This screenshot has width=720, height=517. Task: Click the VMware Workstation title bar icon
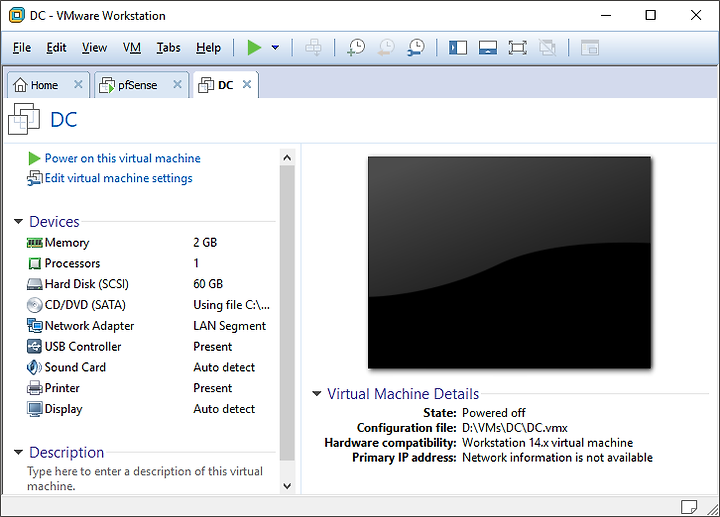[17, 15]
